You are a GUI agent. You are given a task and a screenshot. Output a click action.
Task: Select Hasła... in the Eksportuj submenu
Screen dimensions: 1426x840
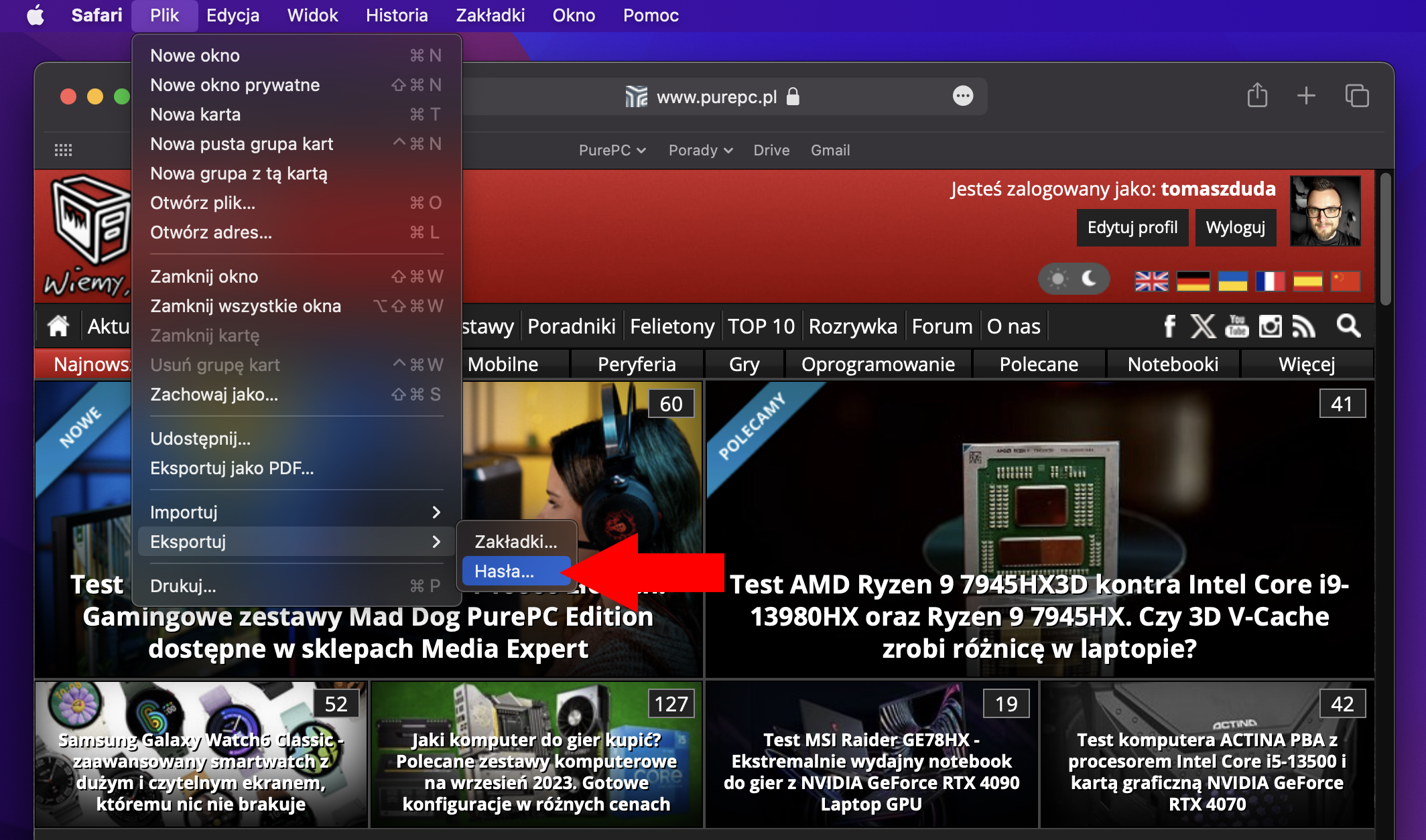coord(516,571)
